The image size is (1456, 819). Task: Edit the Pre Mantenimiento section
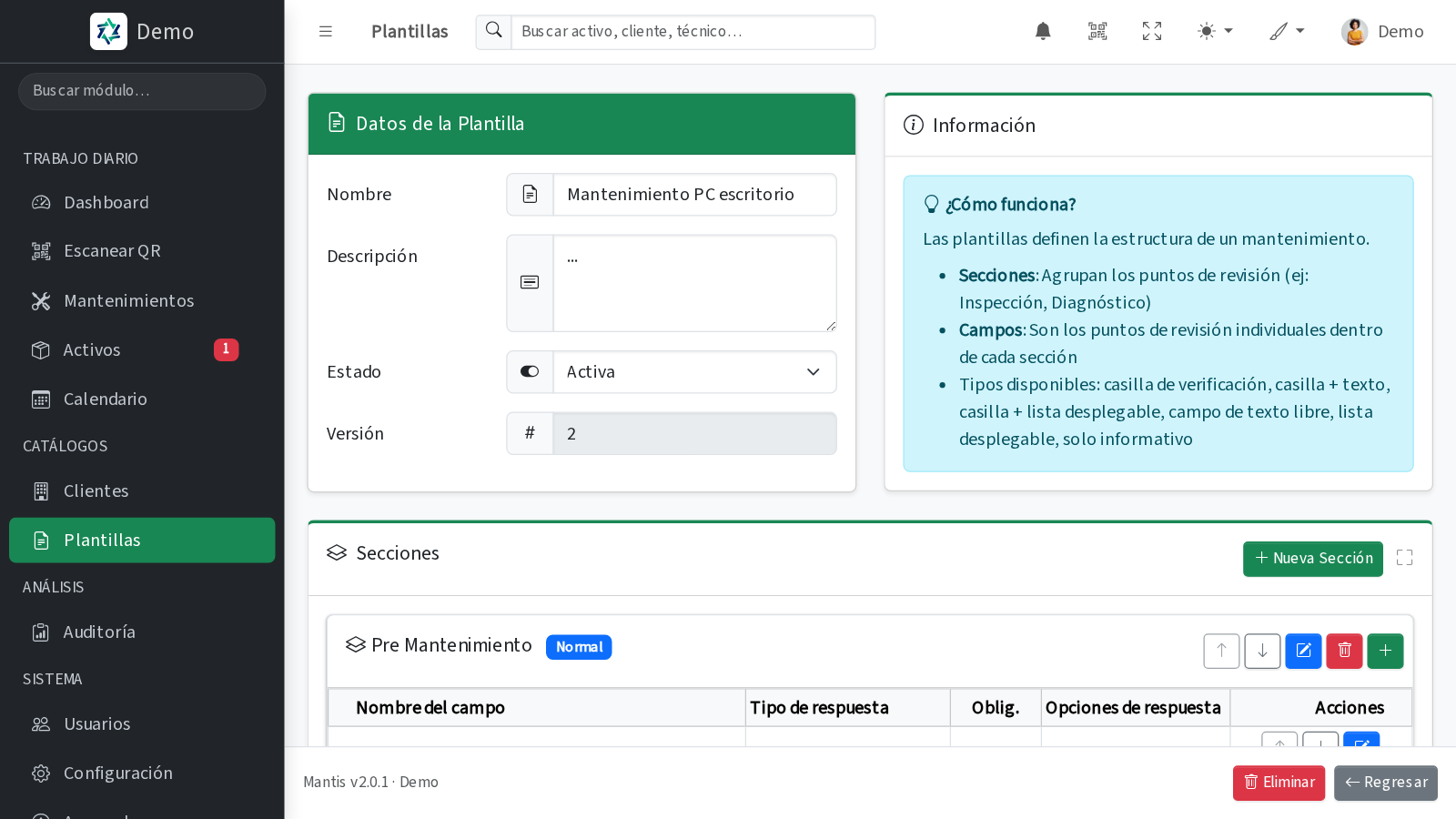point(1303,651)
